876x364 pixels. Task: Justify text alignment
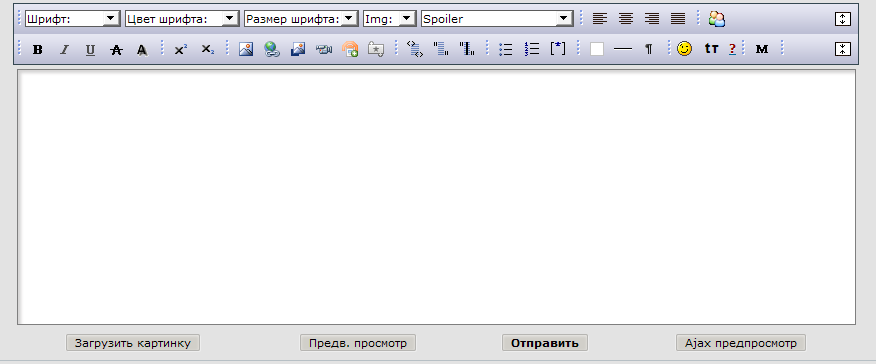click(x=678, y=19)
